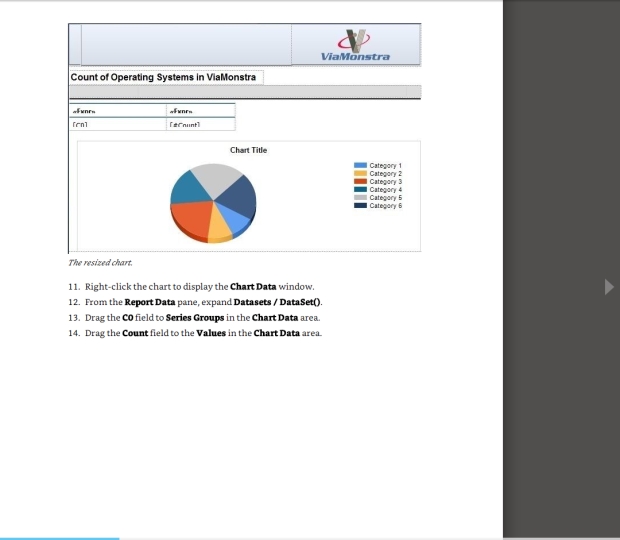This screenshot has height=540, width=620.
Task: Click the ViaMonstra logo
Action: (356, 46)
